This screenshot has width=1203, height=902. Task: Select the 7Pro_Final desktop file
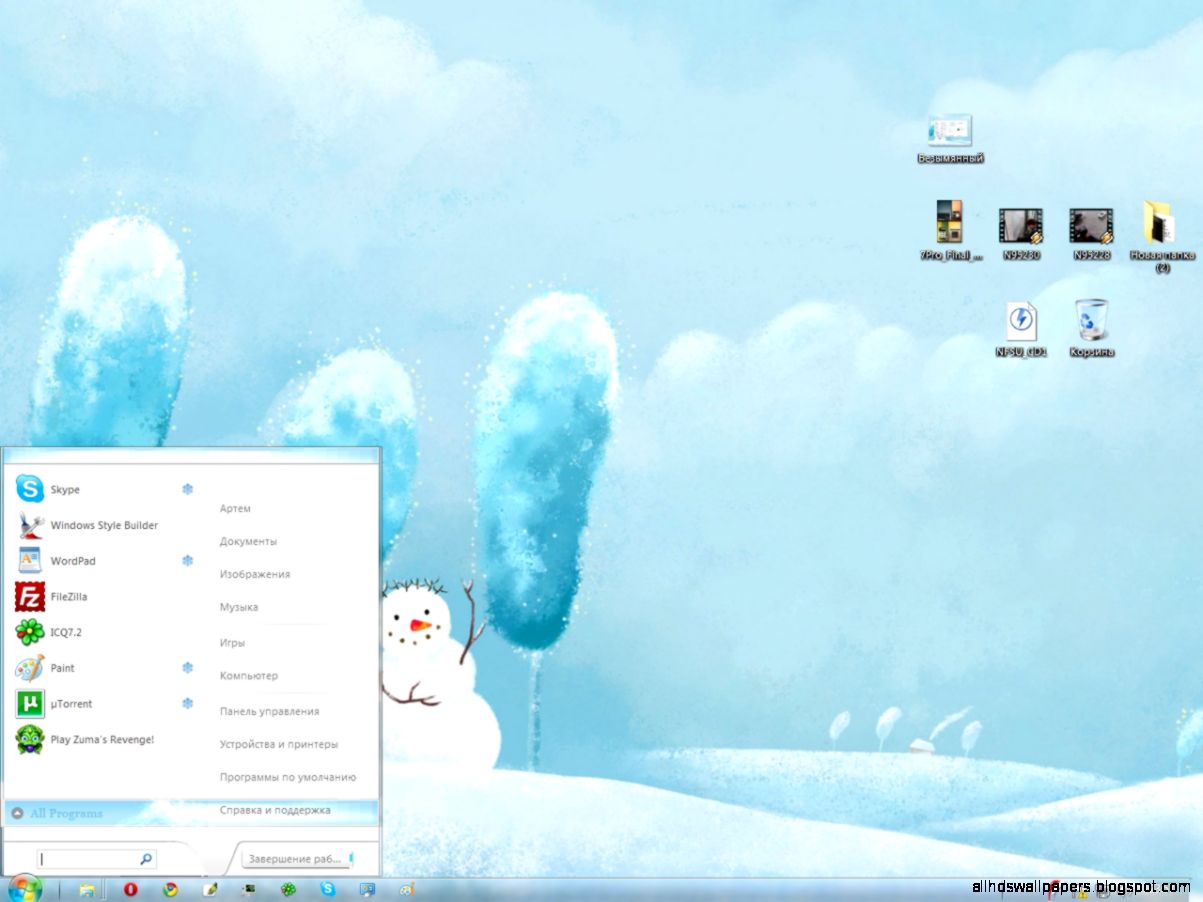pyautogui.click(x=950, y=231)
